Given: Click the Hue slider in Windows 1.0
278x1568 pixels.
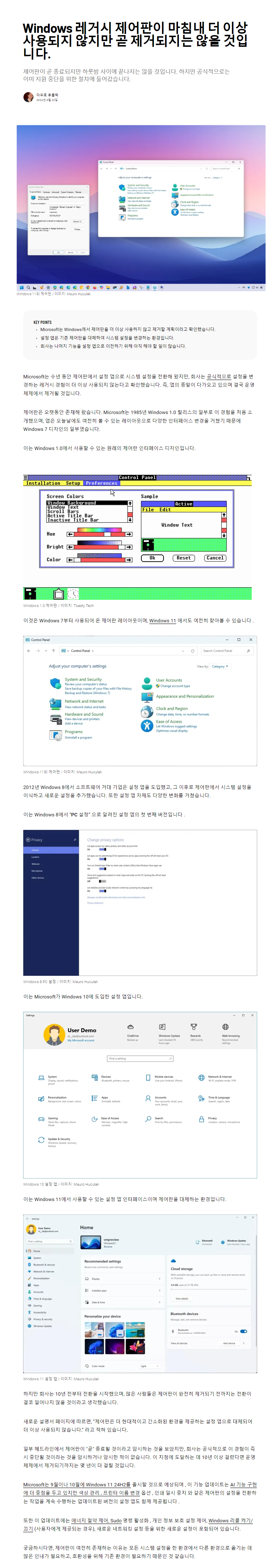Looking at the screenshot, I should point(99,534).
